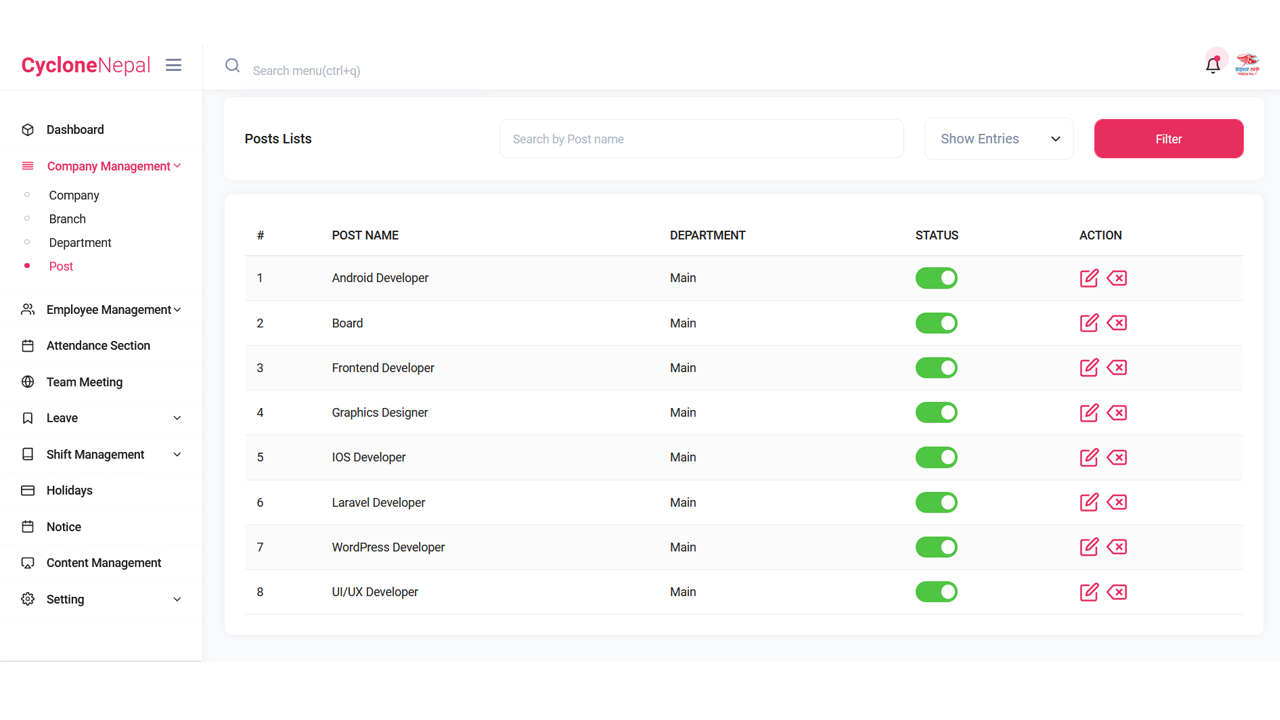The image size is (1280, 720).
Task: Open the Branch page link
Action: [67, 218]
